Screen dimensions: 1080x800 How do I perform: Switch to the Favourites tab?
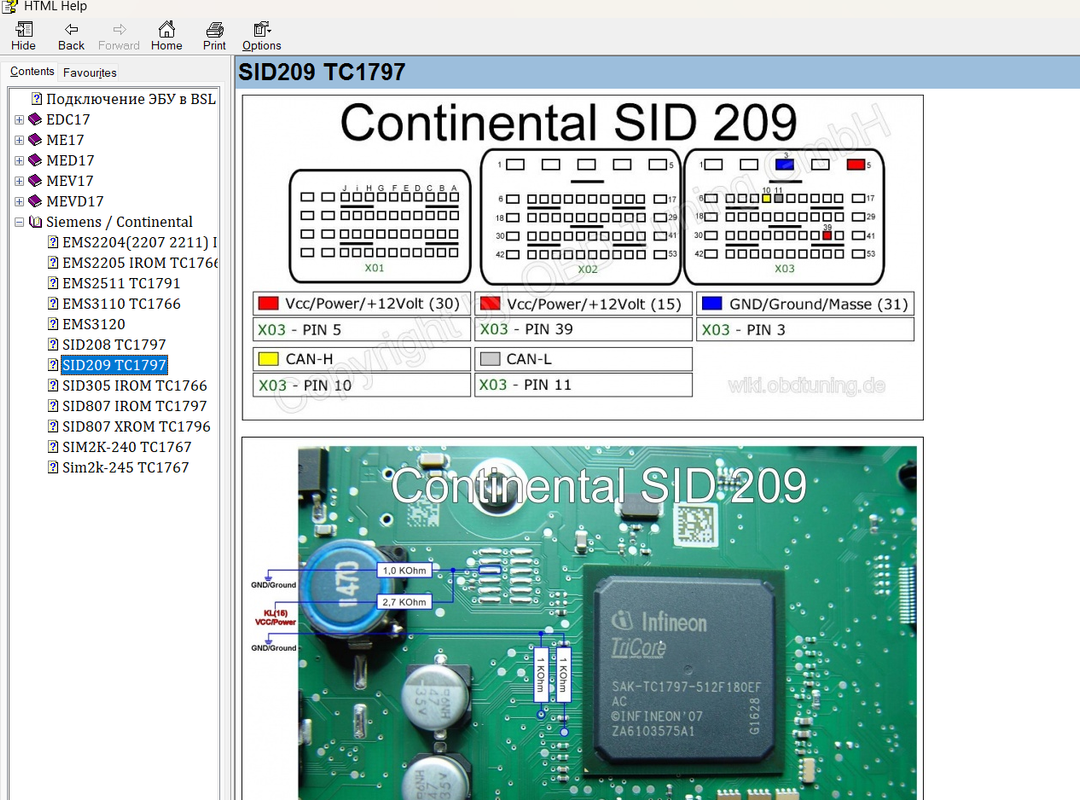(90, 72)
